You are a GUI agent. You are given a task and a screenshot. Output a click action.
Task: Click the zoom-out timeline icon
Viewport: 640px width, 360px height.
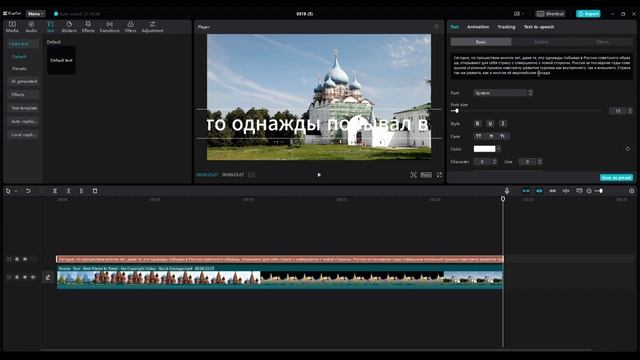click(589, 191)
